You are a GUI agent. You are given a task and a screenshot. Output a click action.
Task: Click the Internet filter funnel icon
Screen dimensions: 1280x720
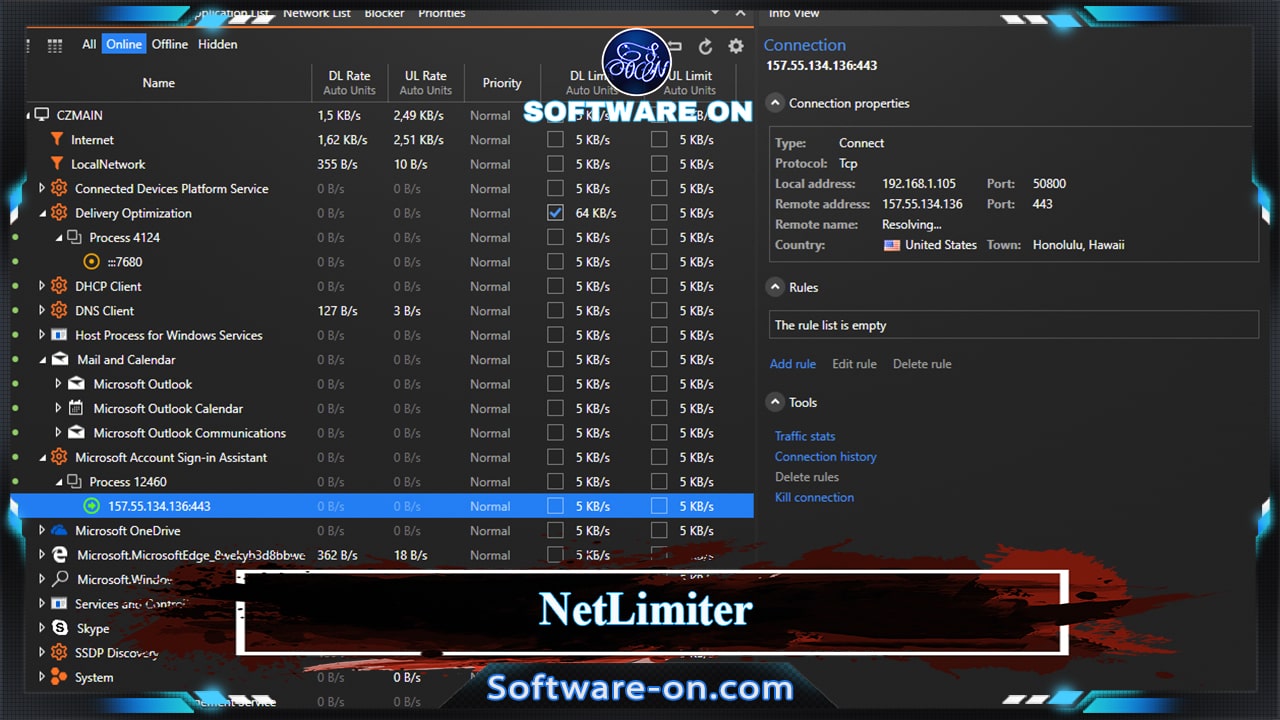pyautogui.click(x=57, y=140)
